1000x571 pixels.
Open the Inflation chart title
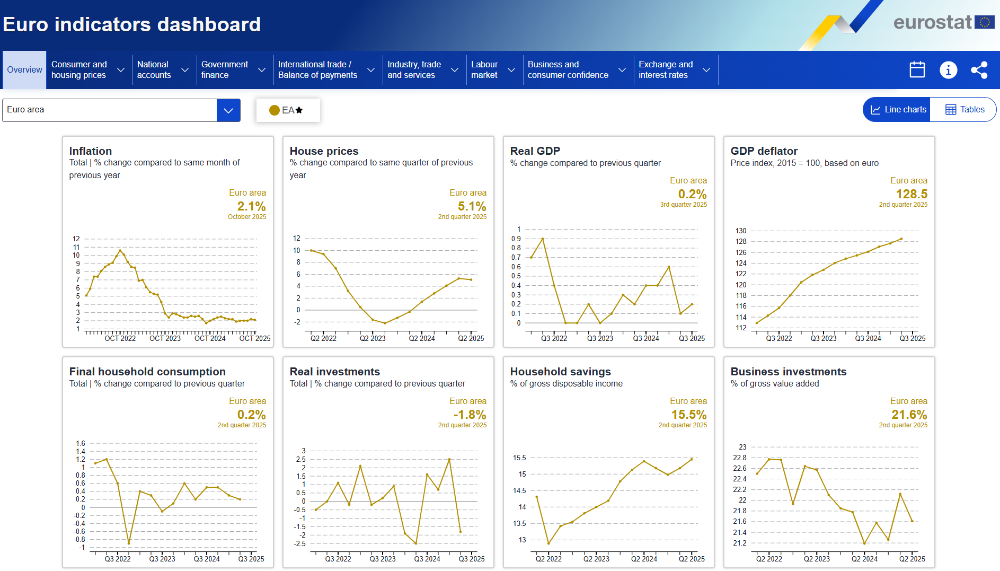tap(90, 151)
